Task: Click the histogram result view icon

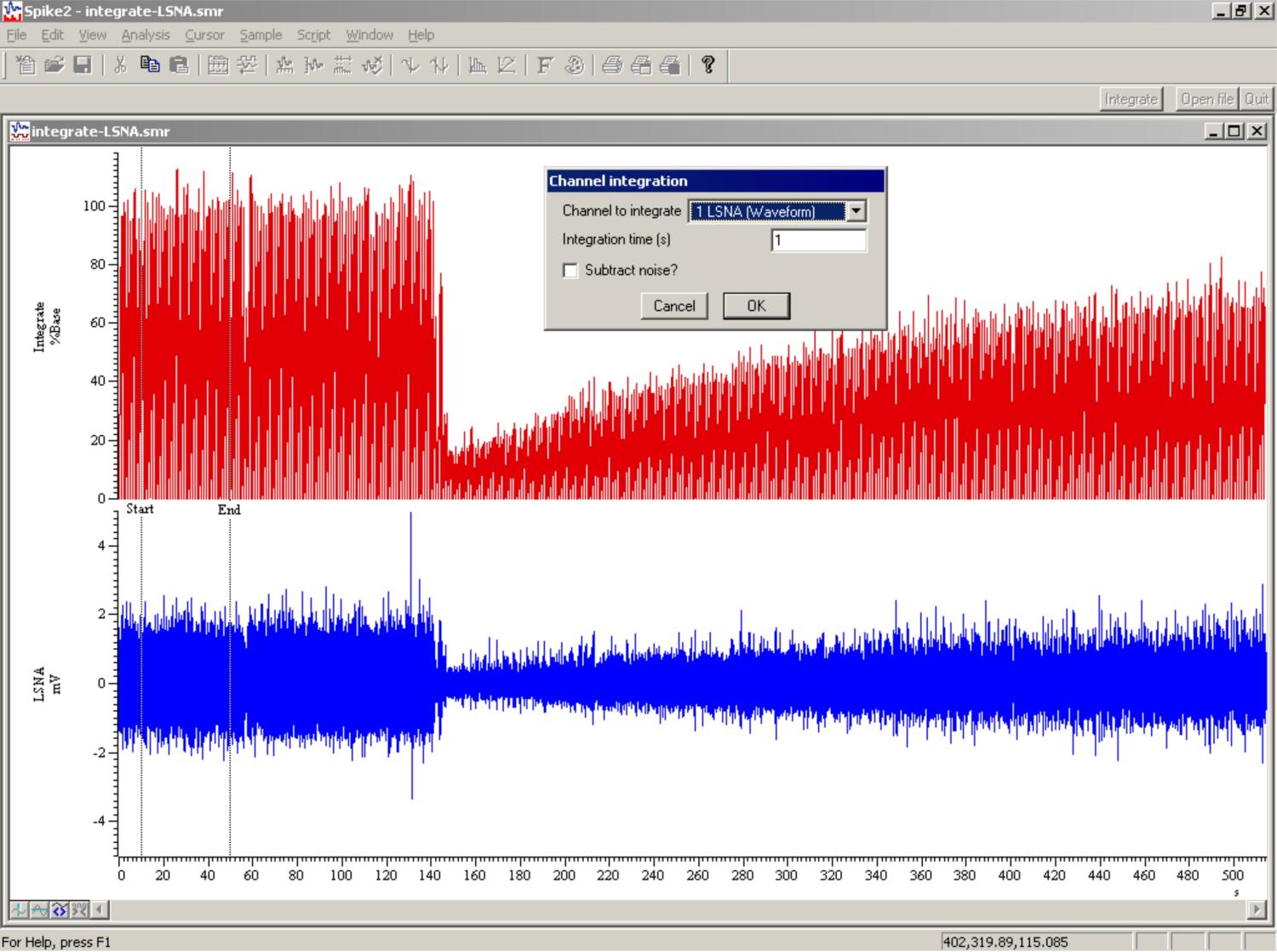Action: pyautogui.click(x=478, y=65)
